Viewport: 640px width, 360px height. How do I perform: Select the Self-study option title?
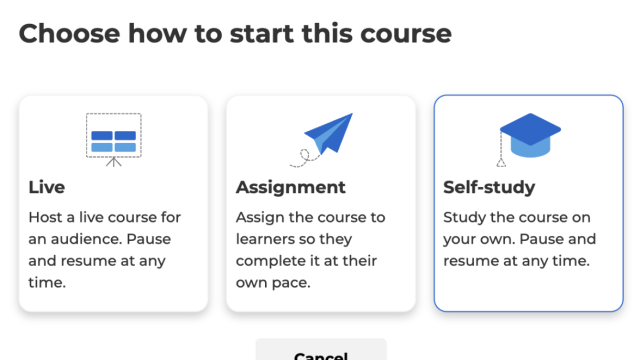coord(489,187)
